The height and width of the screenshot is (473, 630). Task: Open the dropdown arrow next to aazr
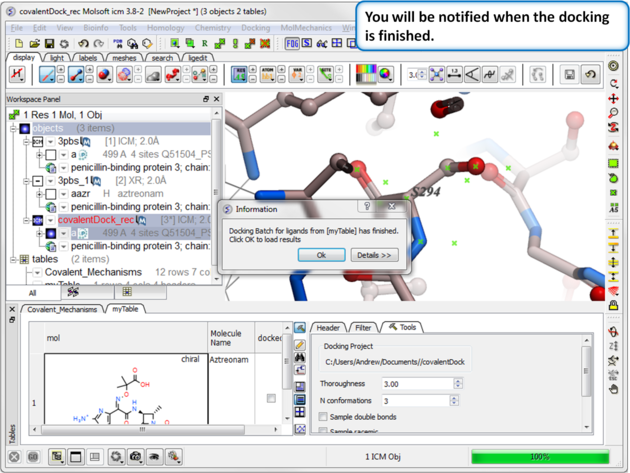(63, 194)
